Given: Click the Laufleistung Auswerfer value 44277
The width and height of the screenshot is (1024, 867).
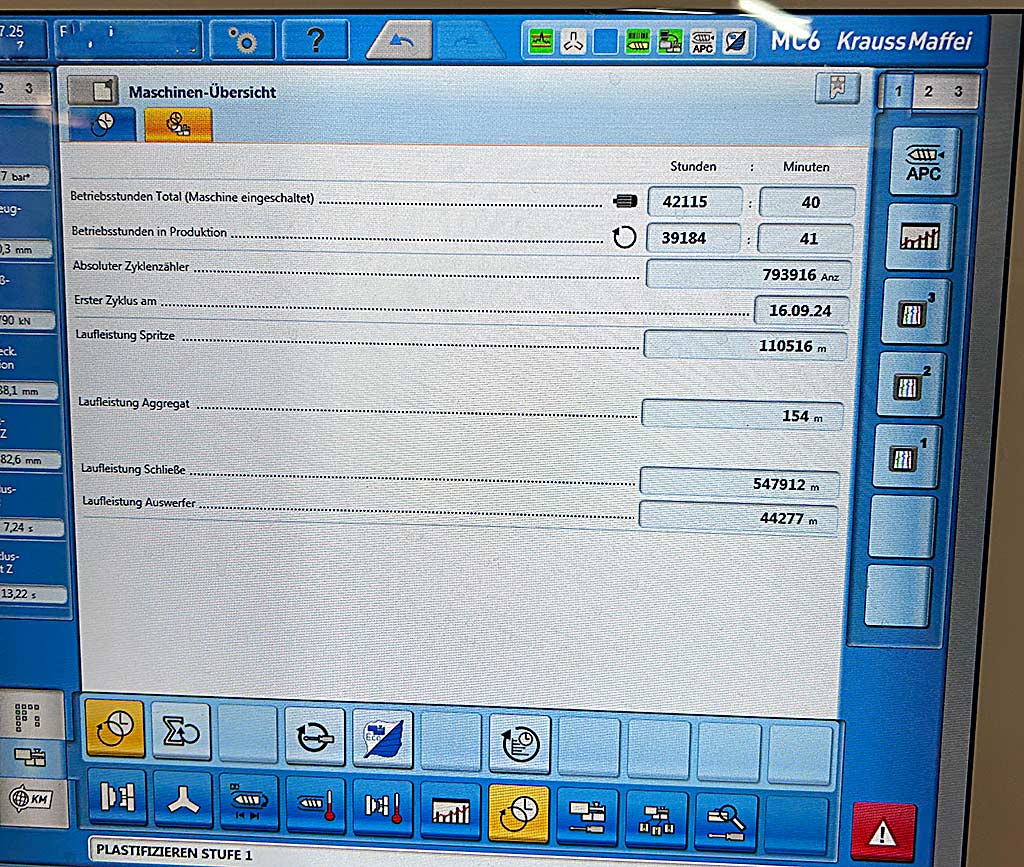Looking at the screenshot, I should point(738,518).
